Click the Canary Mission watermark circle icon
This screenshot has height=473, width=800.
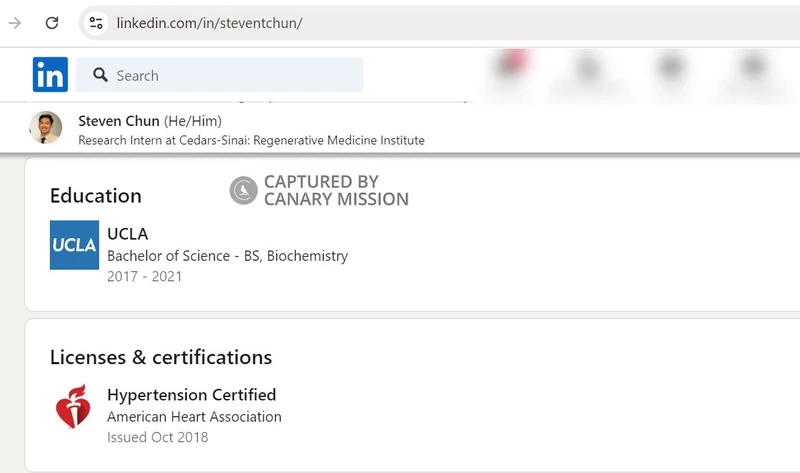click(x=243, y=190)
